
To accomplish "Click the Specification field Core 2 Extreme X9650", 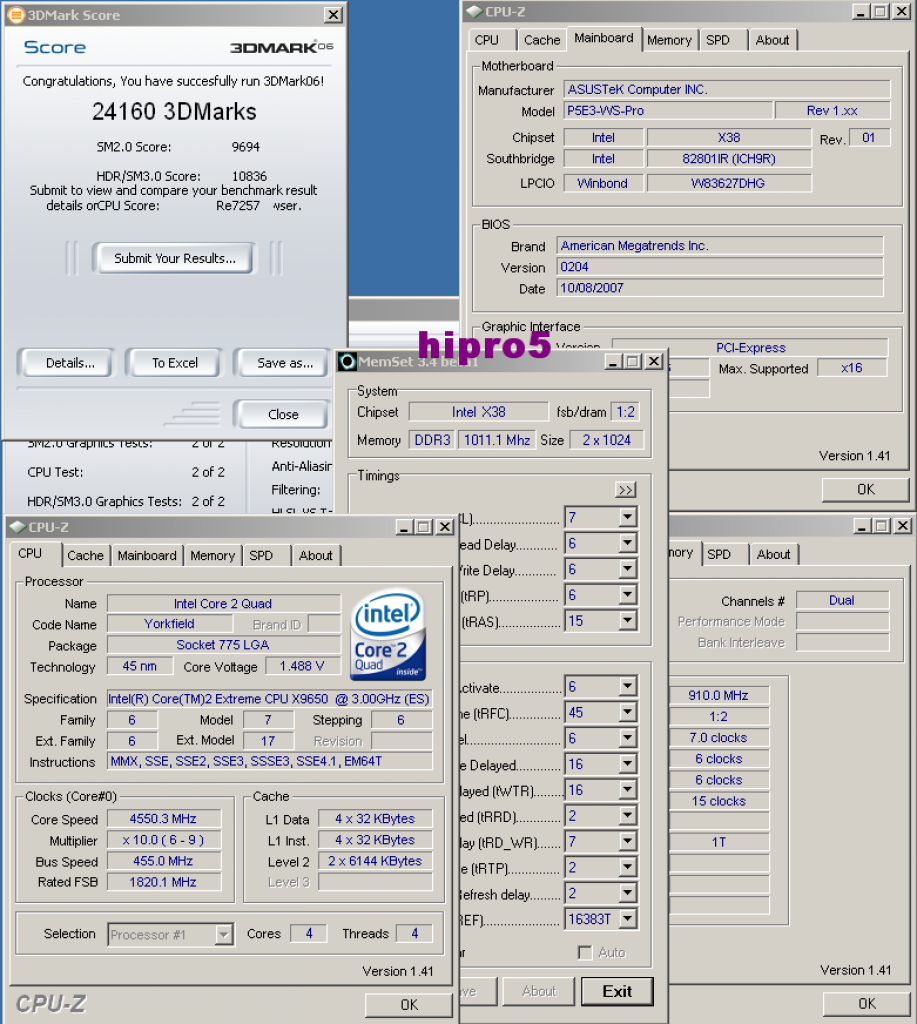I will (x=269, y=699).
